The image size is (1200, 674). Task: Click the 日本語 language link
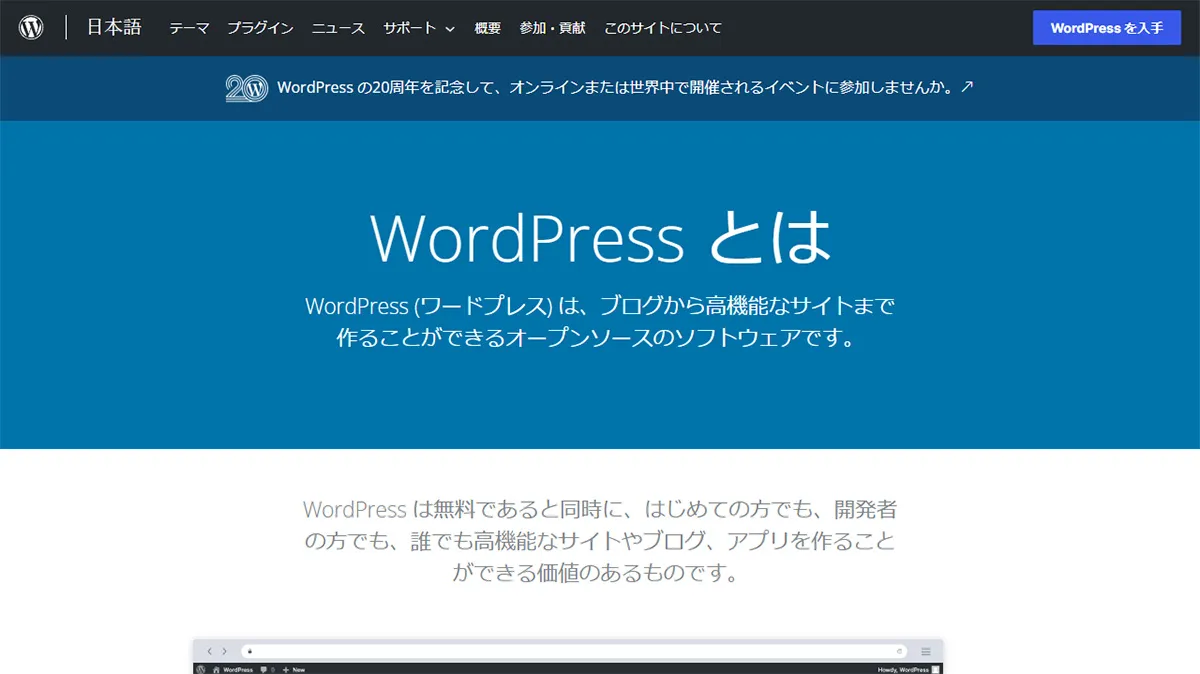tap(113, 27)
